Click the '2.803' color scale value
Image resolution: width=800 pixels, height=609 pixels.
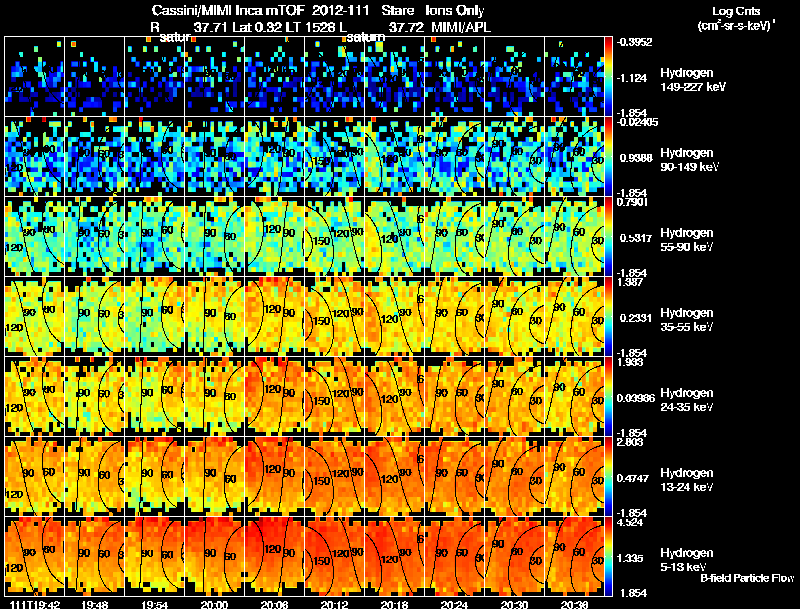tap(631, 442)
